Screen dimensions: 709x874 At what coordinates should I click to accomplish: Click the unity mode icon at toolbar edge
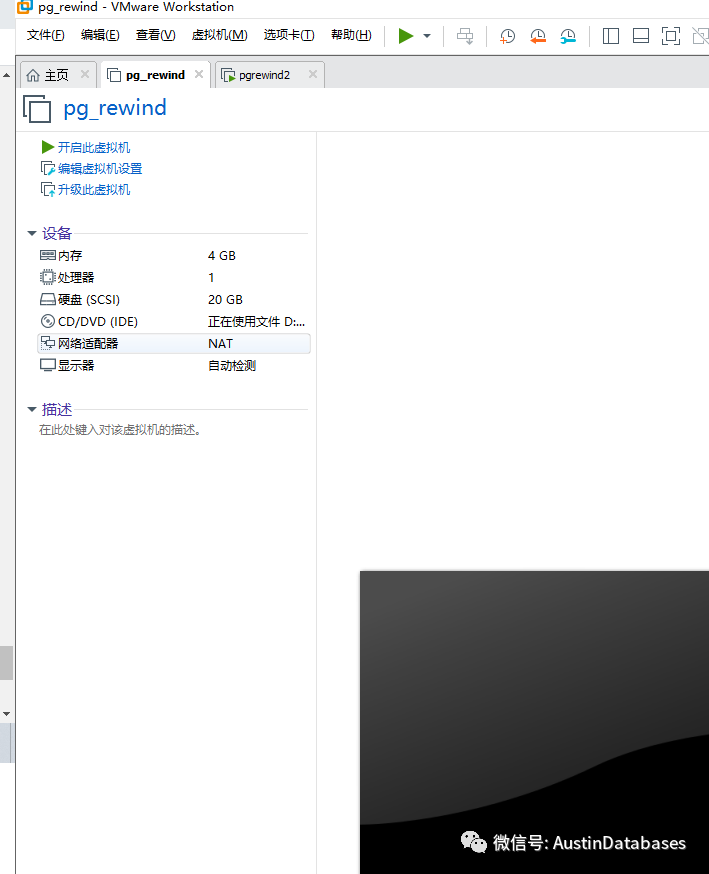click(x=701, y=36)
